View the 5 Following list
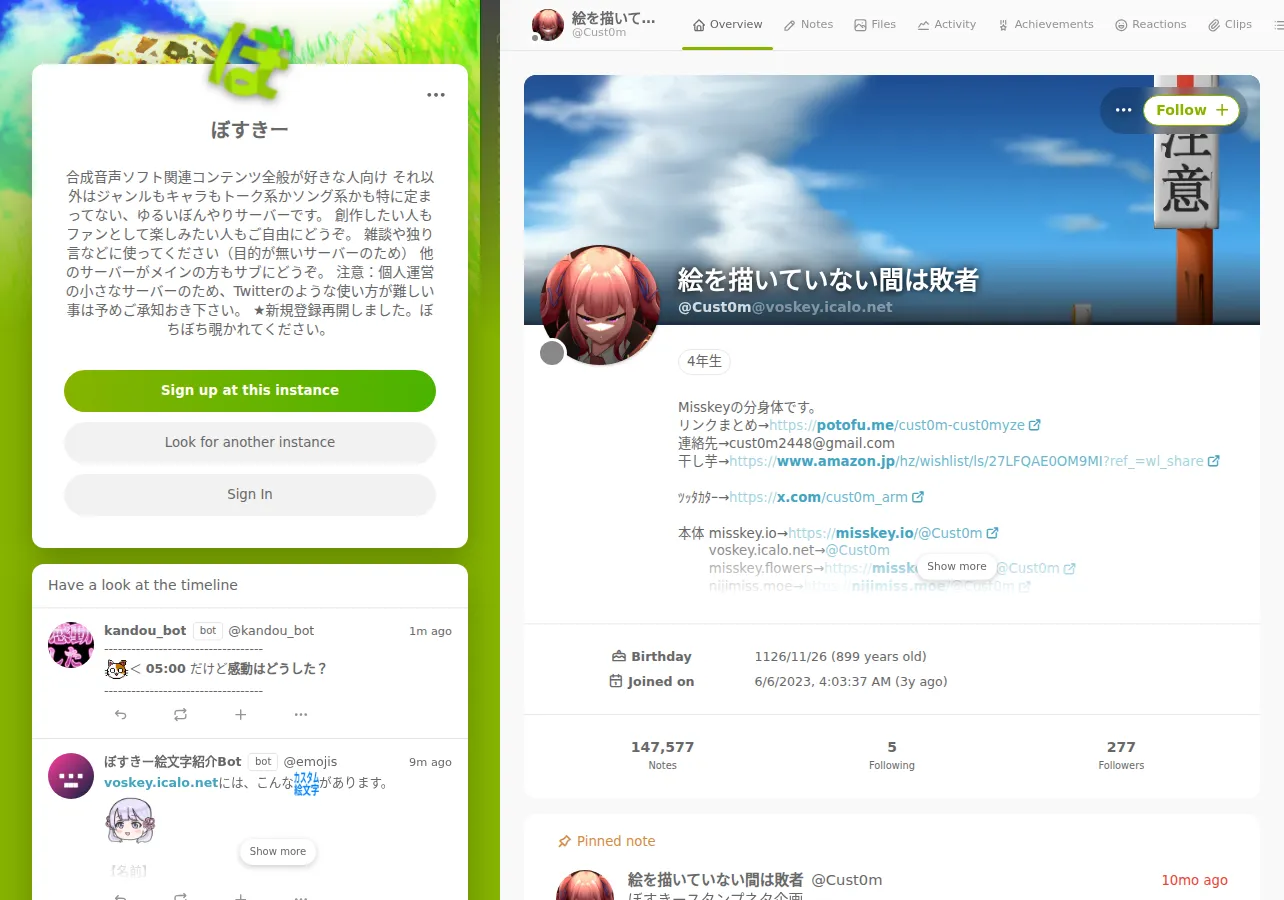The height and width of the screenshot is (900, 1284). pos(892,755)
